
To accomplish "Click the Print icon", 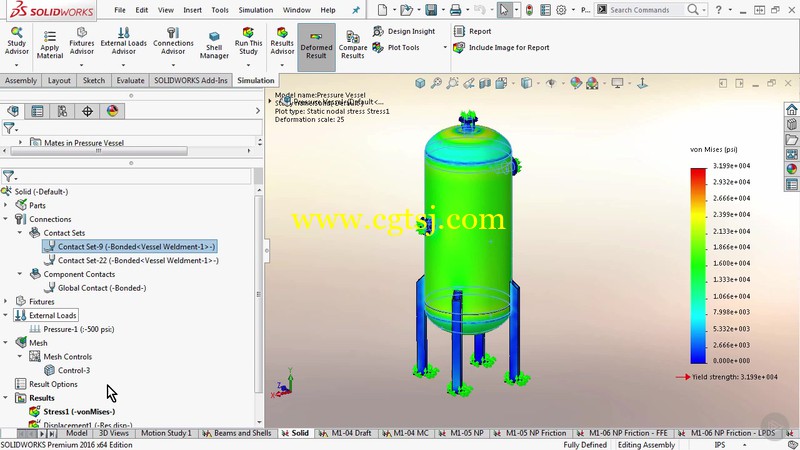I will 456,10.
